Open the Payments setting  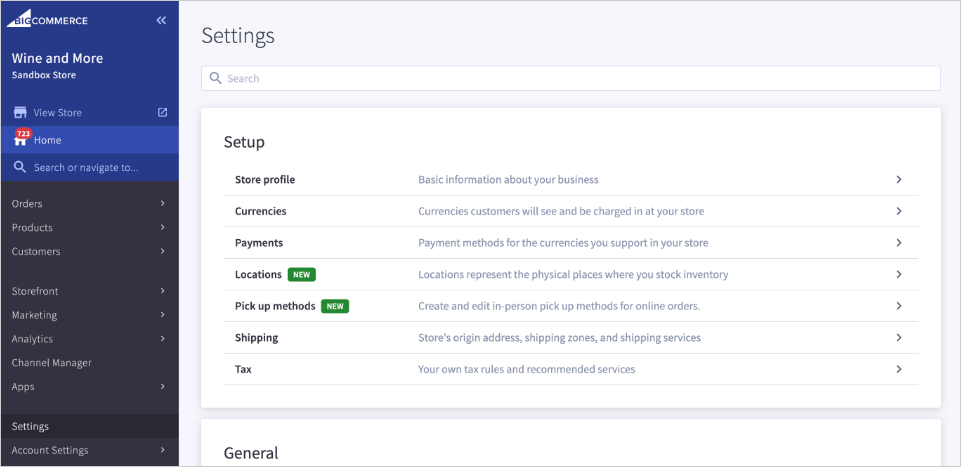pos(571,243)
